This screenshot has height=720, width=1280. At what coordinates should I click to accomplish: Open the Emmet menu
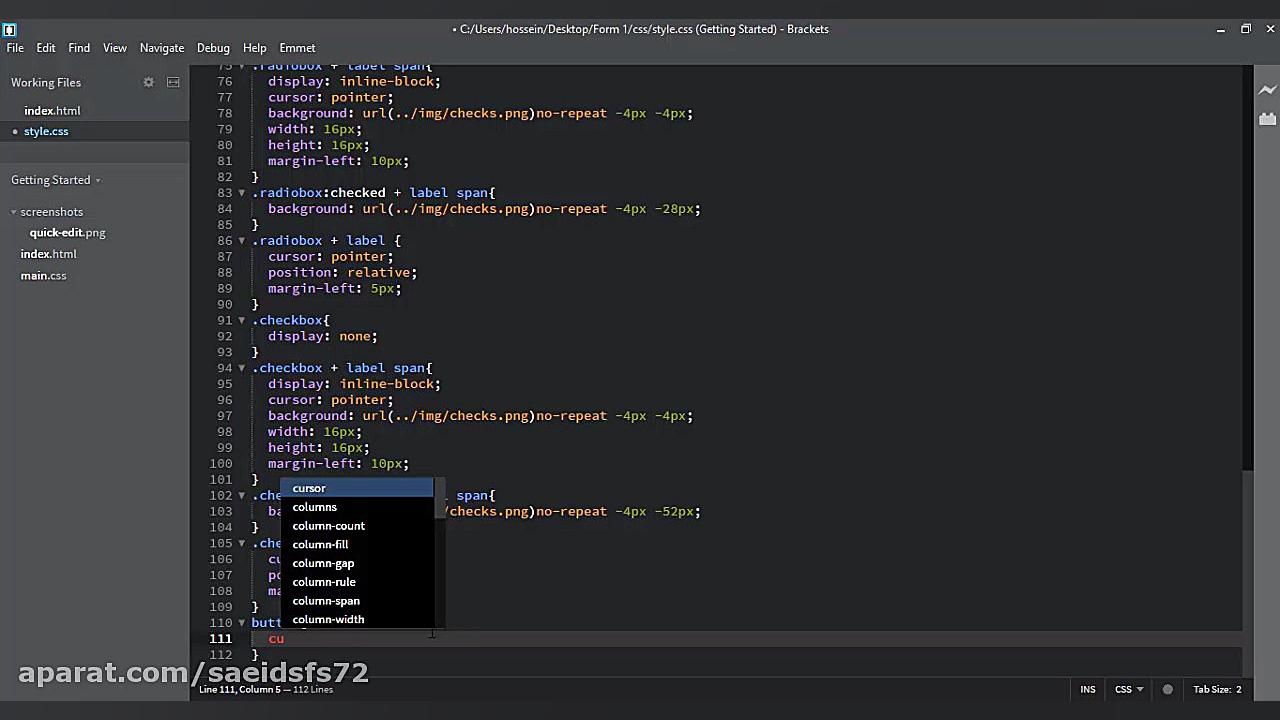[298, 48]
